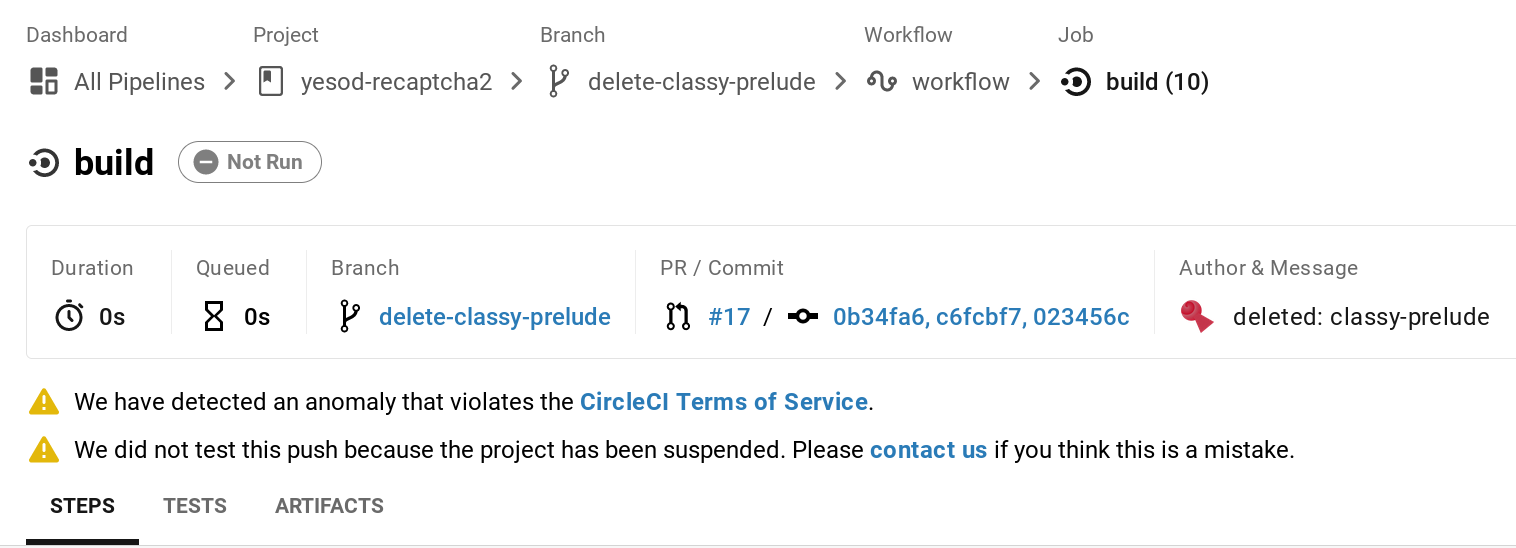Click the build job icon in the breadcrumb
The height and width of the screenshot is (548, 1516).
click(1076, 81)
